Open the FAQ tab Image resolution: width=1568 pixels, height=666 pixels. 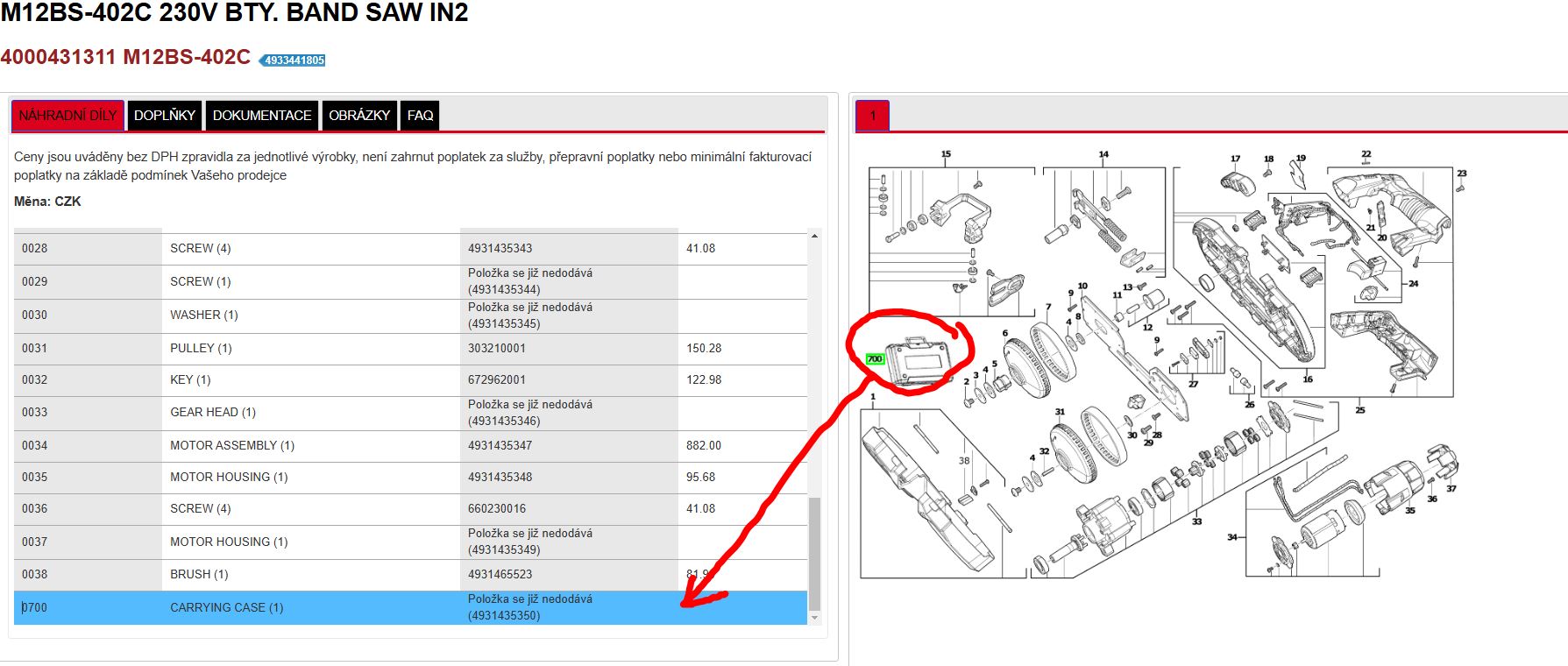point(420,116)
